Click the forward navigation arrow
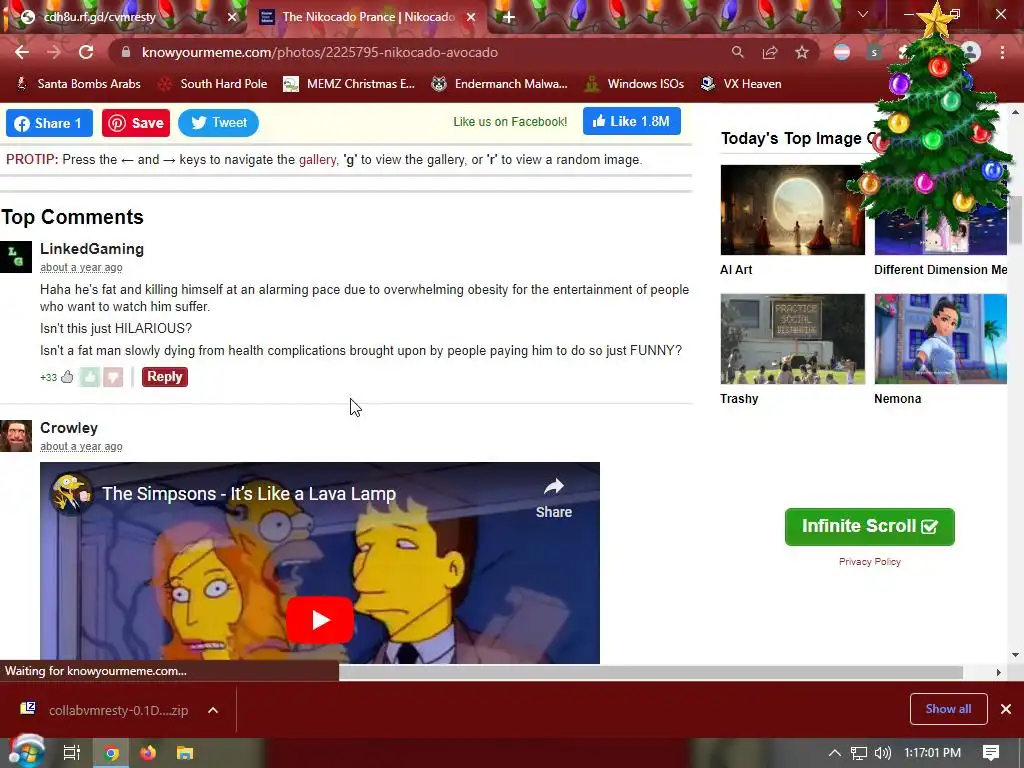Viewport: 1024px width, 768px height. coord(54,52)
